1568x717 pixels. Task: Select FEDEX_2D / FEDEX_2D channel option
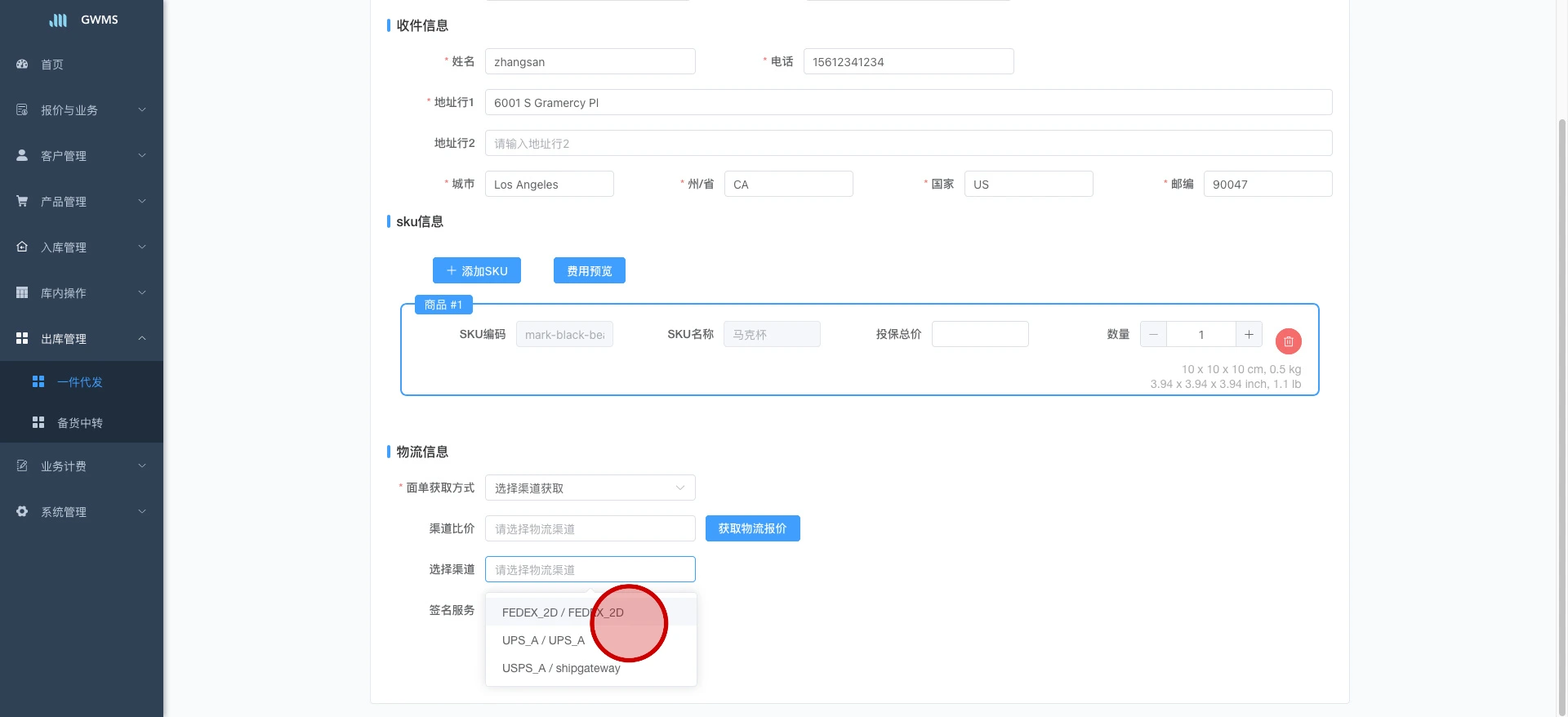coord(562,612)
